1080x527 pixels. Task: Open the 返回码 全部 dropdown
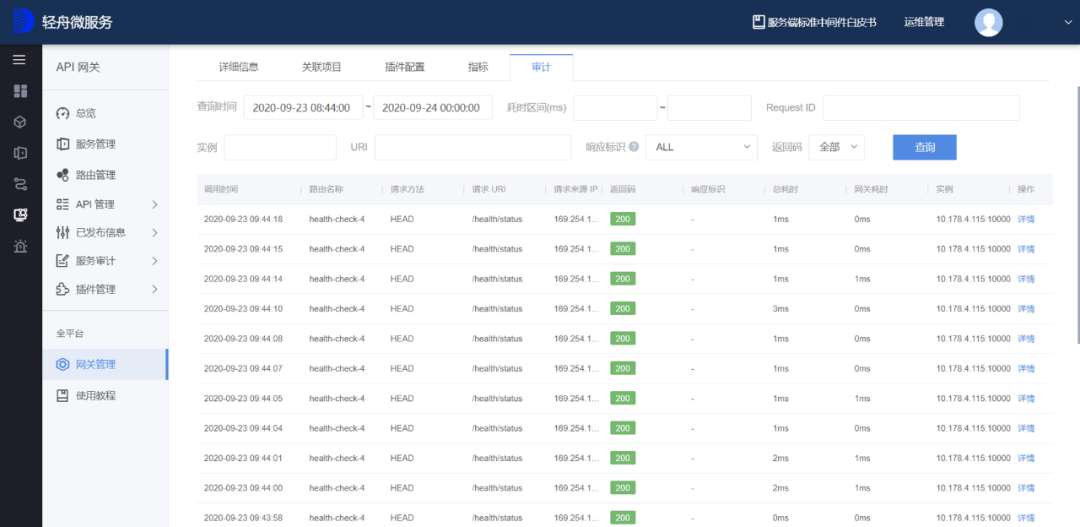836,147
